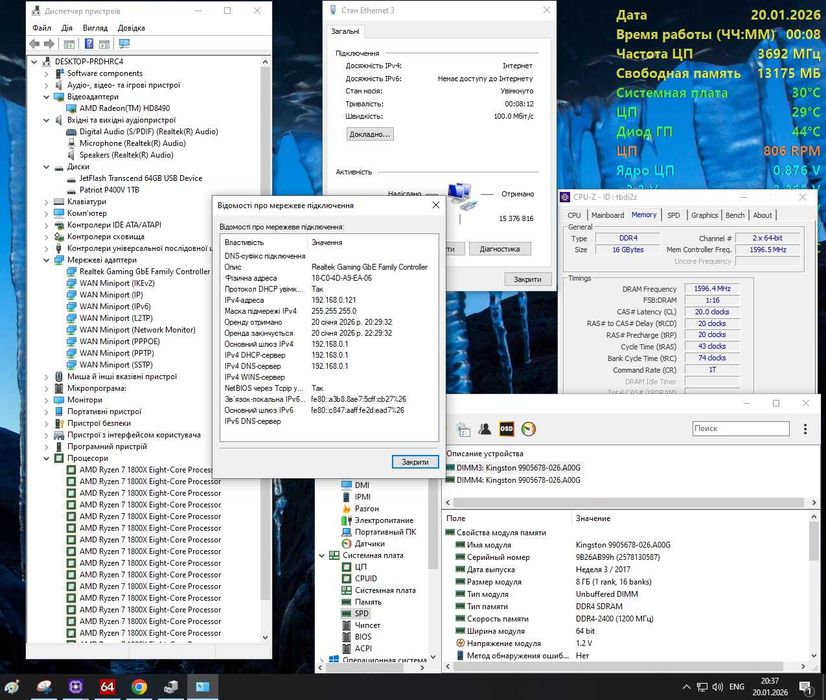Expand the Software components node
826x700 pixels.
click(x=46, y=74)
